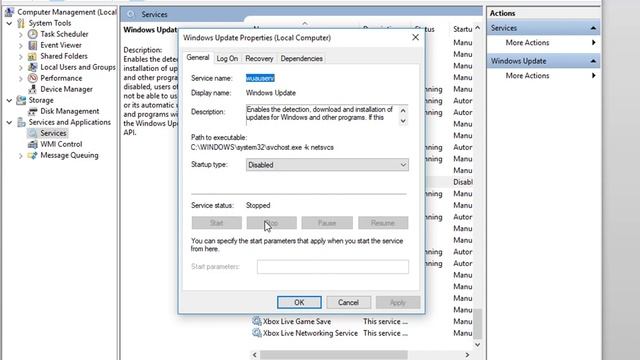Switch to the Log On tab
640x360 pixels.
point(227,59)
